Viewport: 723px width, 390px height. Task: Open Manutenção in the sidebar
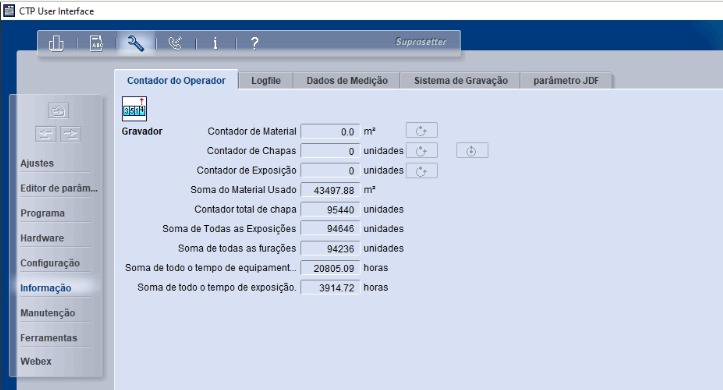coord(47,313)
